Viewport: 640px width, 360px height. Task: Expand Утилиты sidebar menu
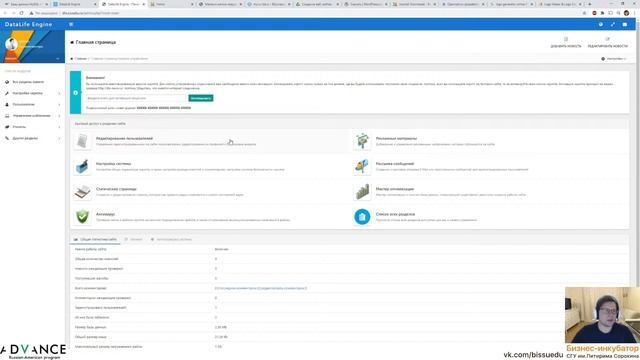point(32,127)
